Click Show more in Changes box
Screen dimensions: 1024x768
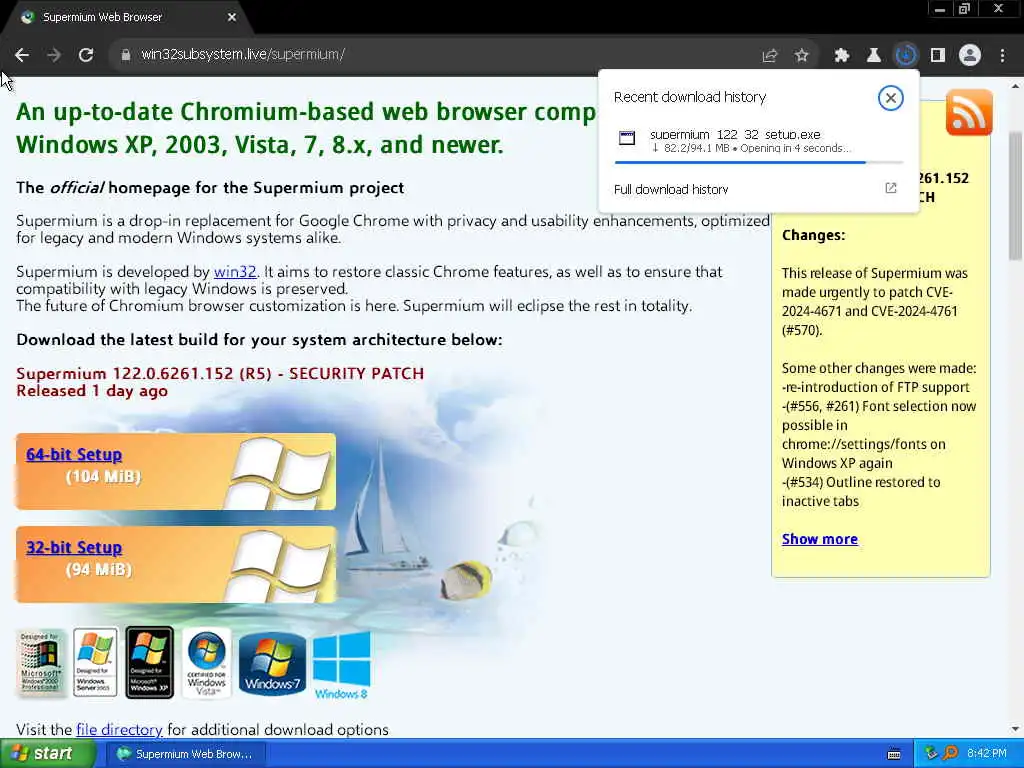820,539
